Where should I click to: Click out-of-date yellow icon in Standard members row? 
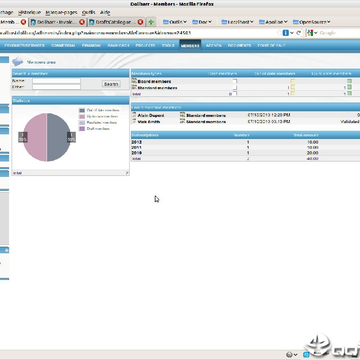pyautogui.click(x=293, y=87)
